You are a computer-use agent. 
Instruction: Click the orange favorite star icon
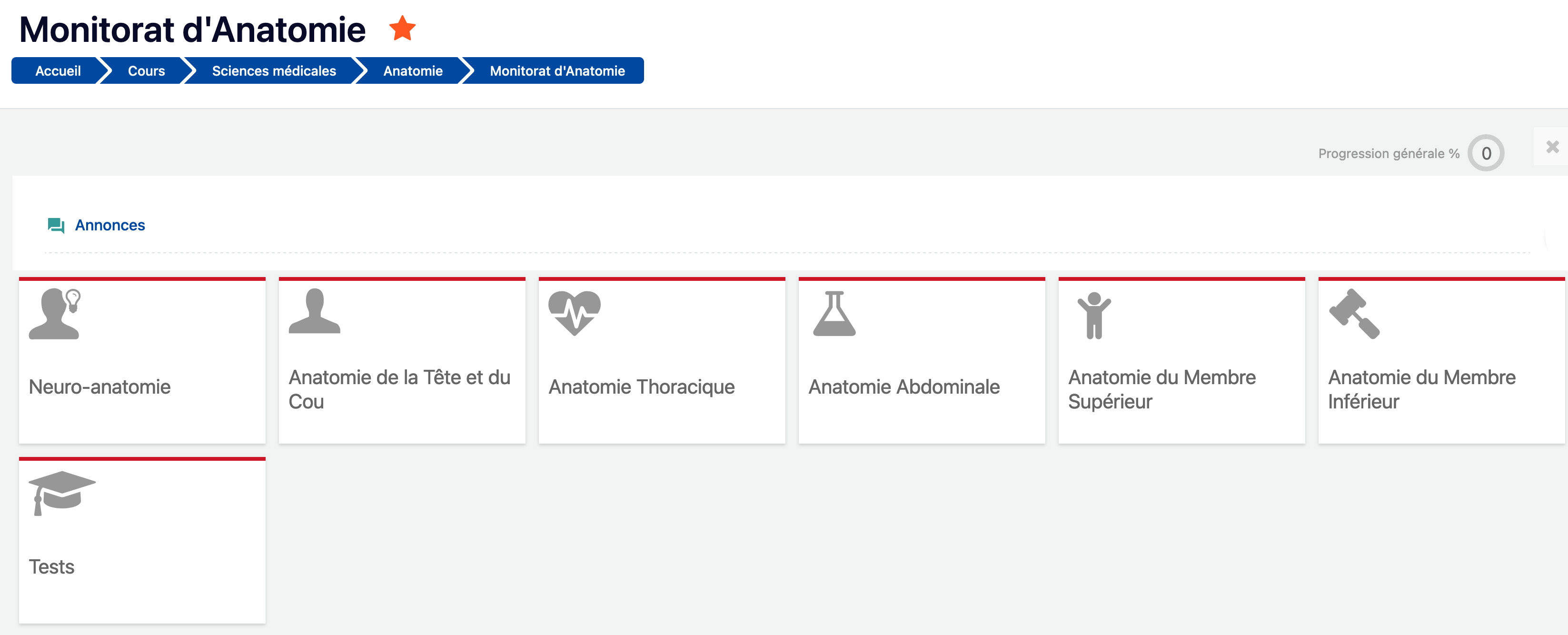402,29
